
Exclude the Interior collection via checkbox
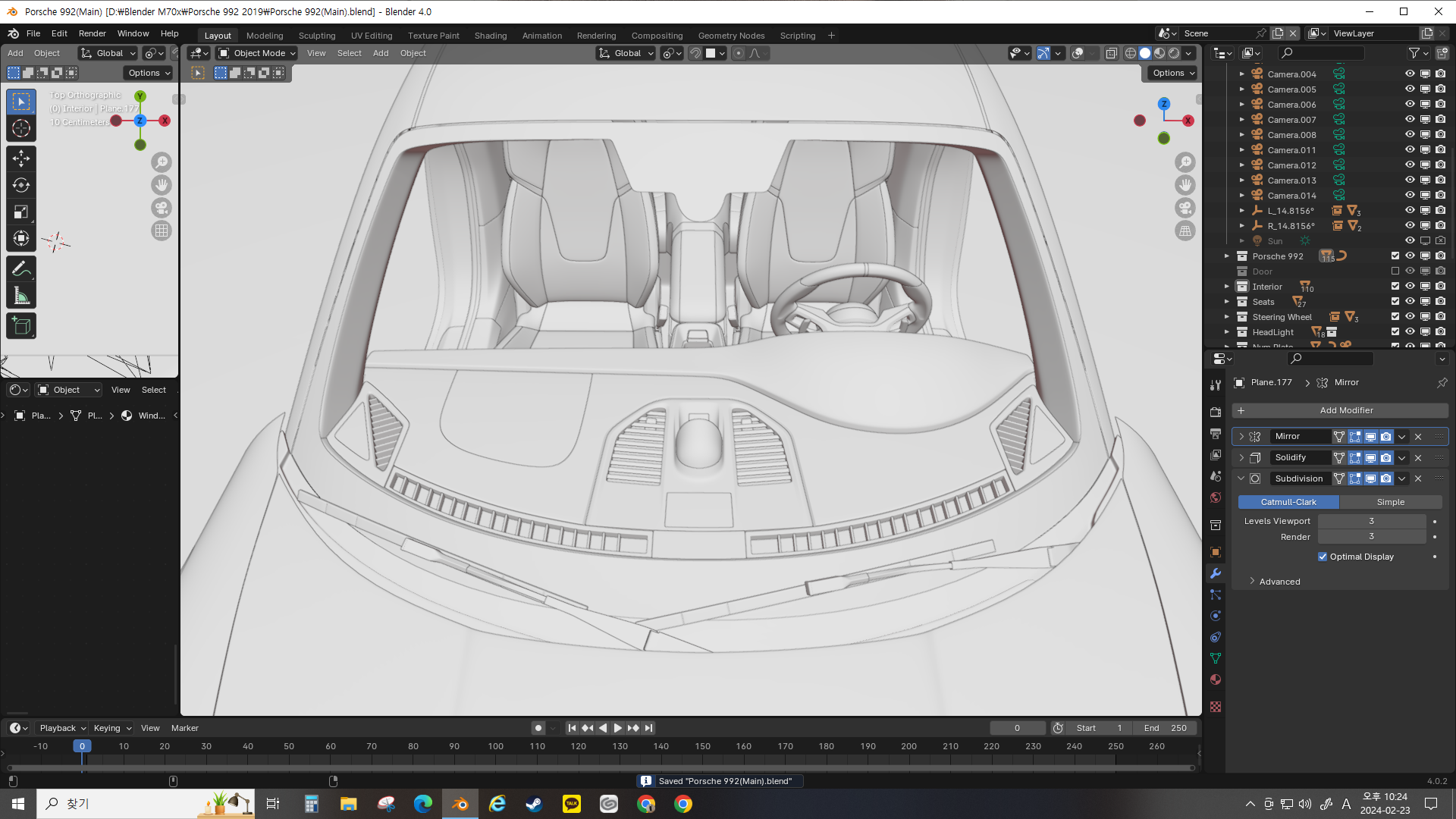[1395, 287]
